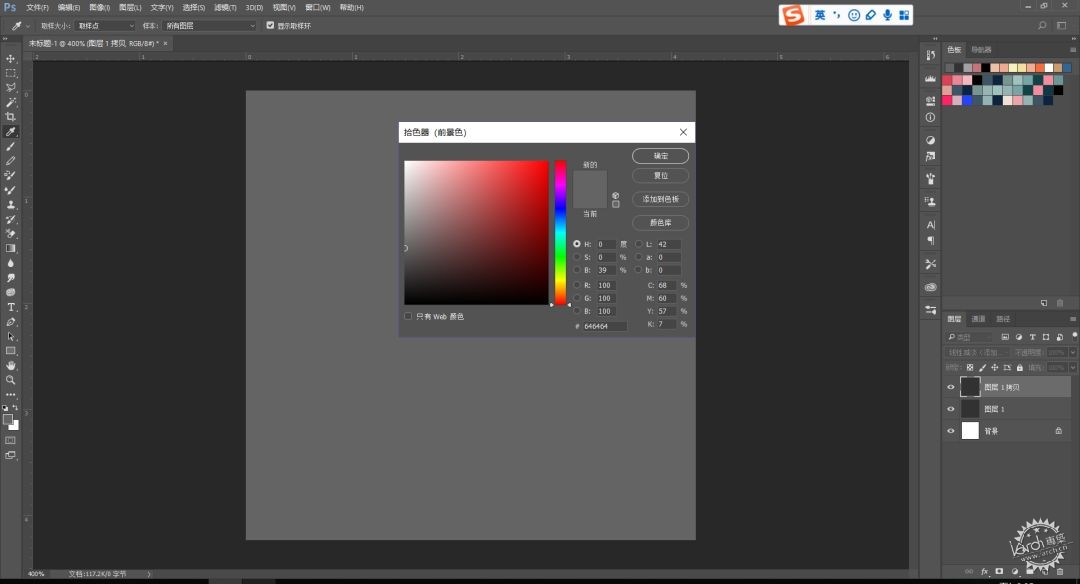The height and width of the screenshot is (584, 1080).
Task: Filter layers by type T icon
Action: [1032, 337]
